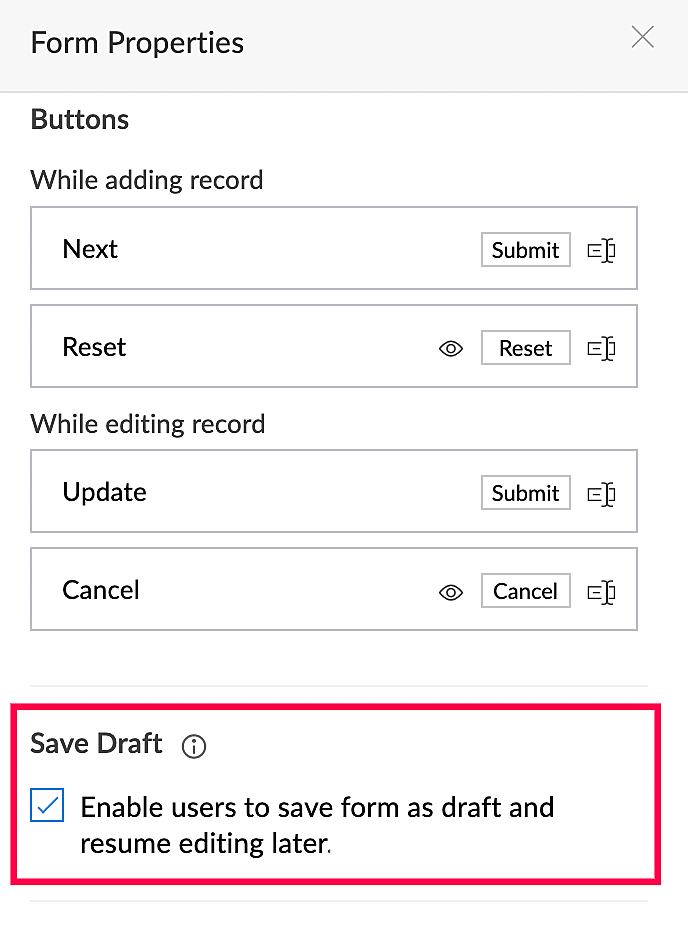Toggle visibility eye for Cancel button
The width and height of the screenshot is (688, 928).
[x=451, y=591]
